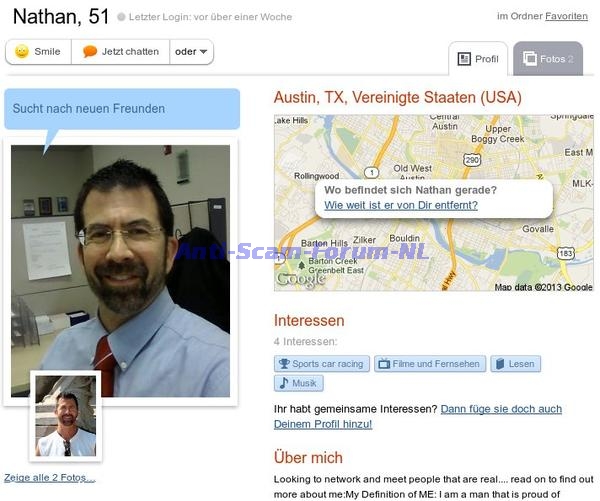Click 'Dann füge sie doch auch' link
Viewport: 600px width, 501px height.
501,409
